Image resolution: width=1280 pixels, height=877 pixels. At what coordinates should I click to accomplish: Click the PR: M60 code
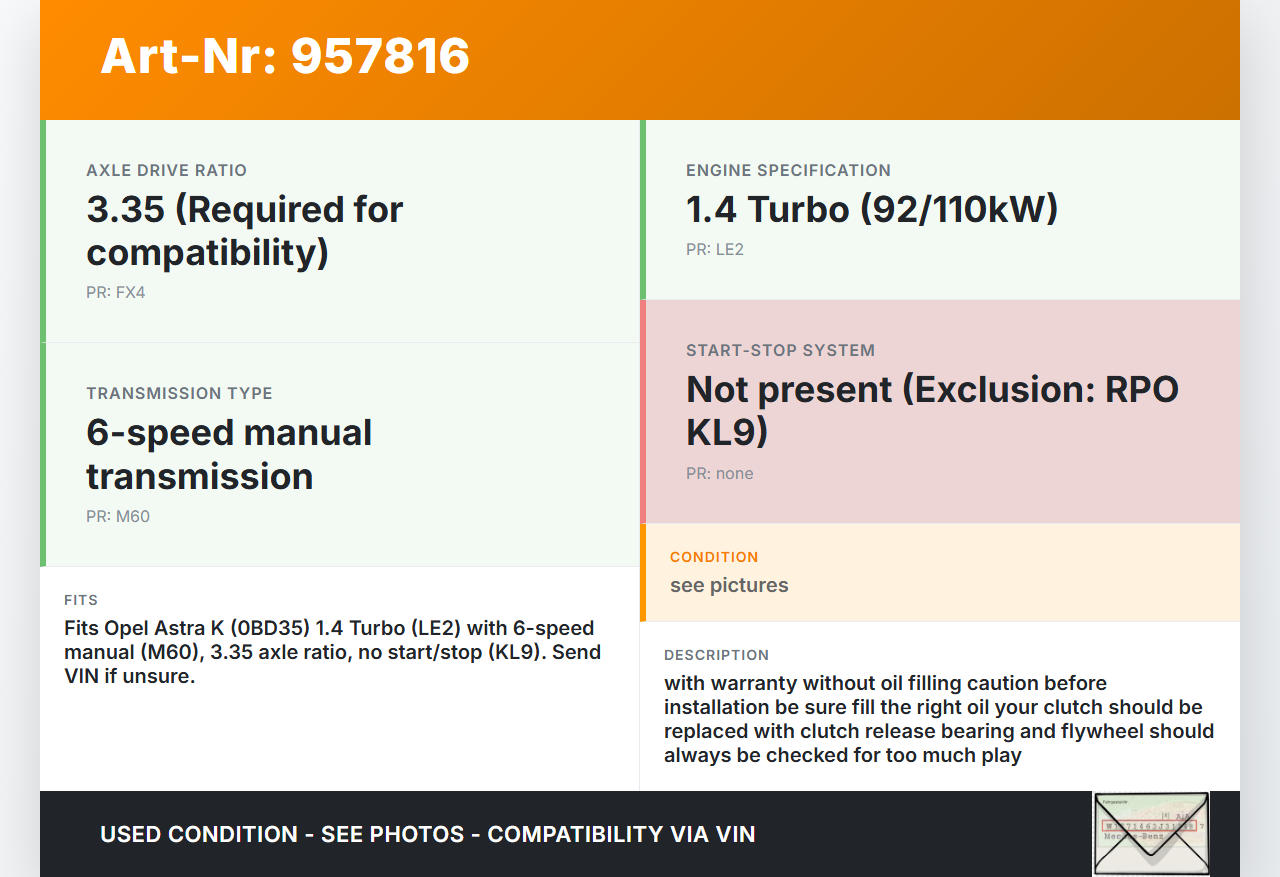(x=118, y=517)
